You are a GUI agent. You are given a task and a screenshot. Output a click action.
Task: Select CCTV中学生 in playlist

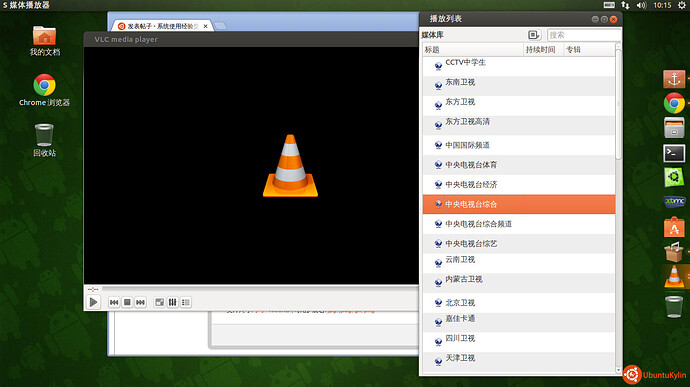pos(518,66)
